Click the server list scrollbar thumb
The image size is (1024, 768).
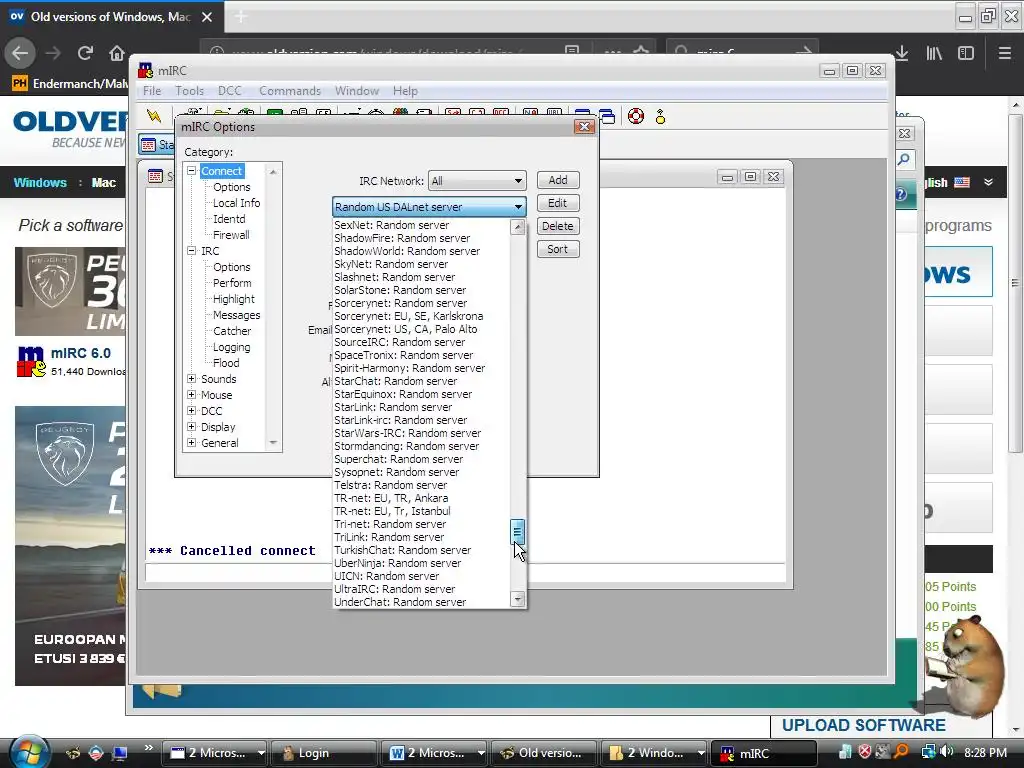517,532
